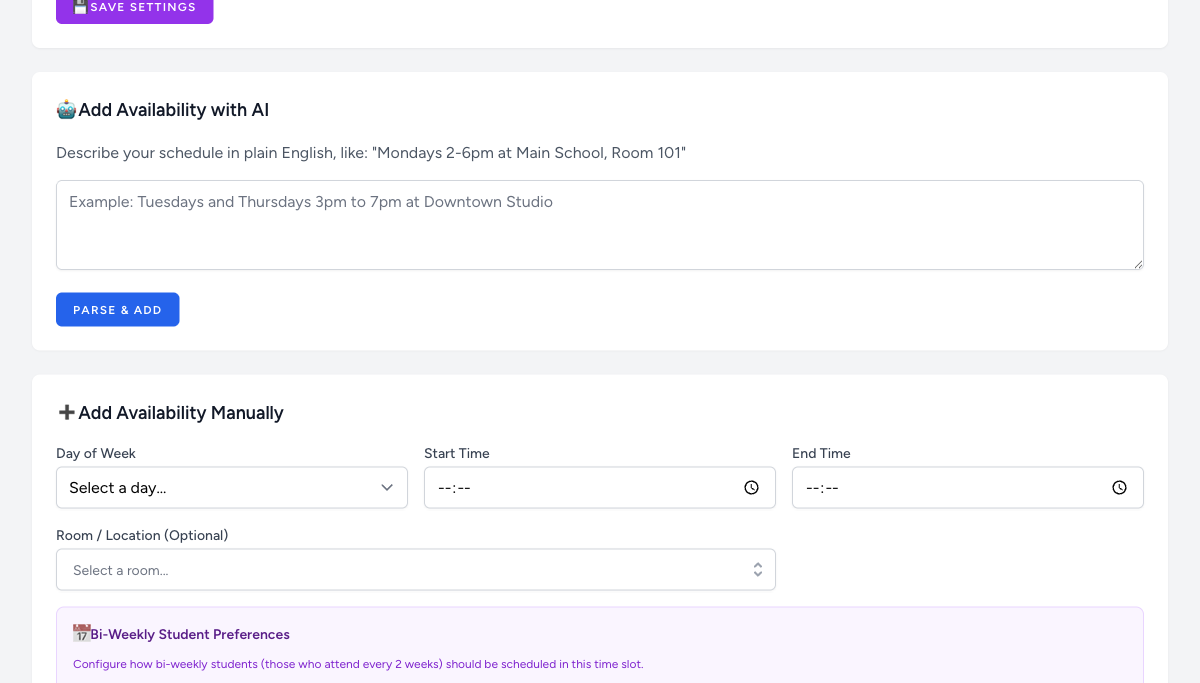
Task: Click the "Bi-Weekly Student Preferences" heading
Action: (190, 634)
